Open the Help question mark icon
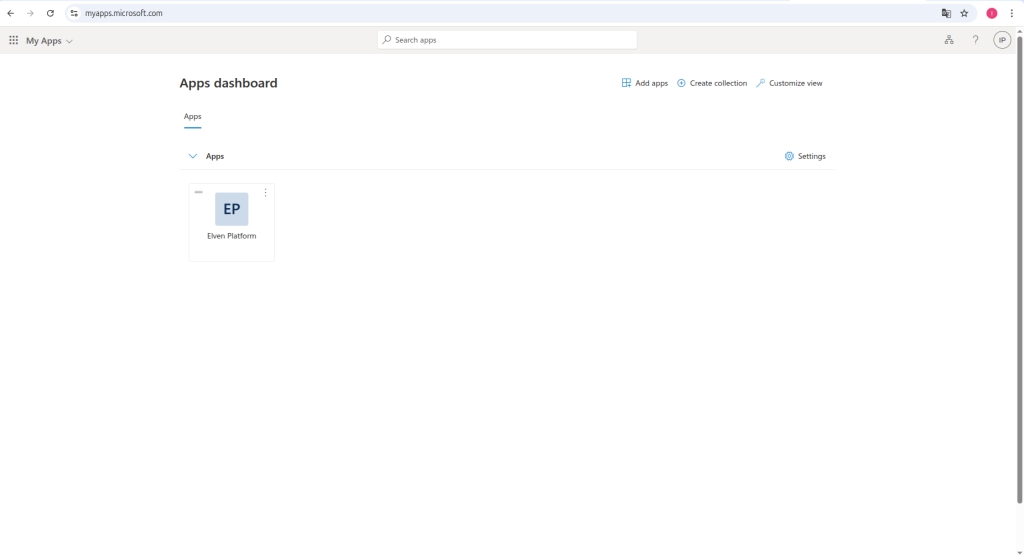Viewport: 1024px width, 555px height. pyautogui.click(x=975, y=40)
